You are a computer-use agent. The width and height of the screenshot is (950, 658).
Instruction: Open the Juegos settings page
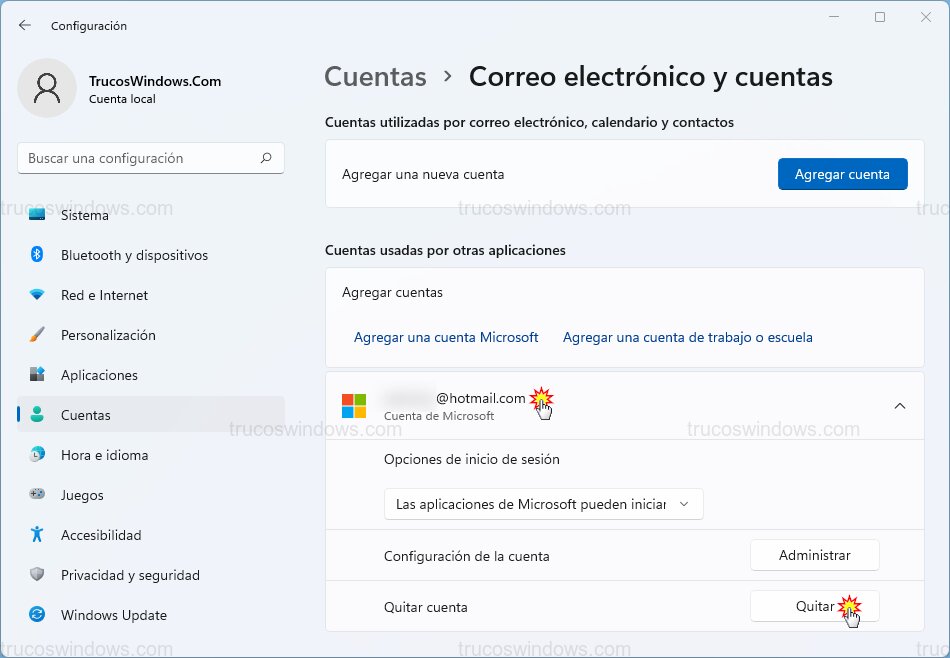point(81,495)
